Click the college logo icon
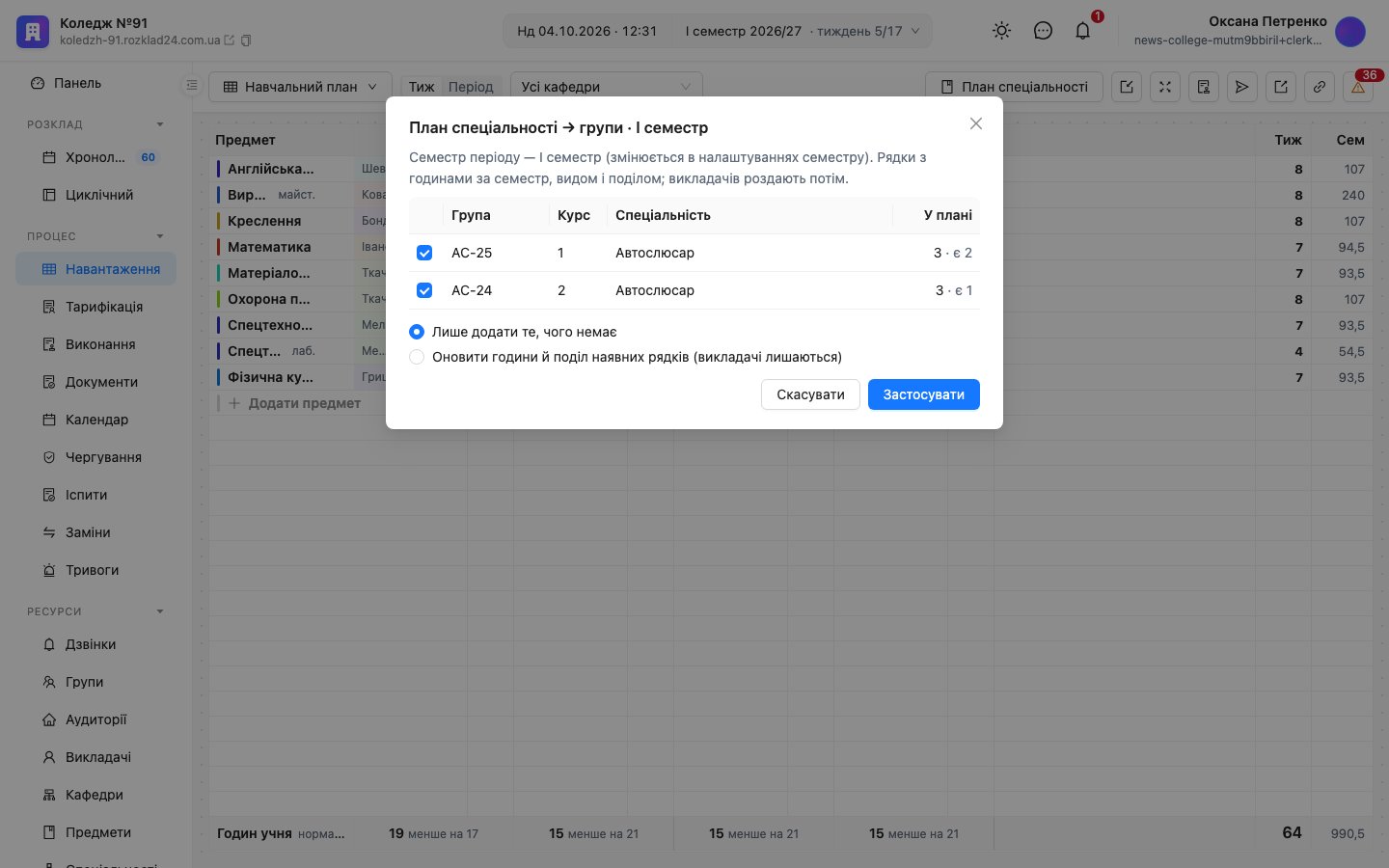The width and height of the screenshot is (1389, 868). click(x=33, y=32)
